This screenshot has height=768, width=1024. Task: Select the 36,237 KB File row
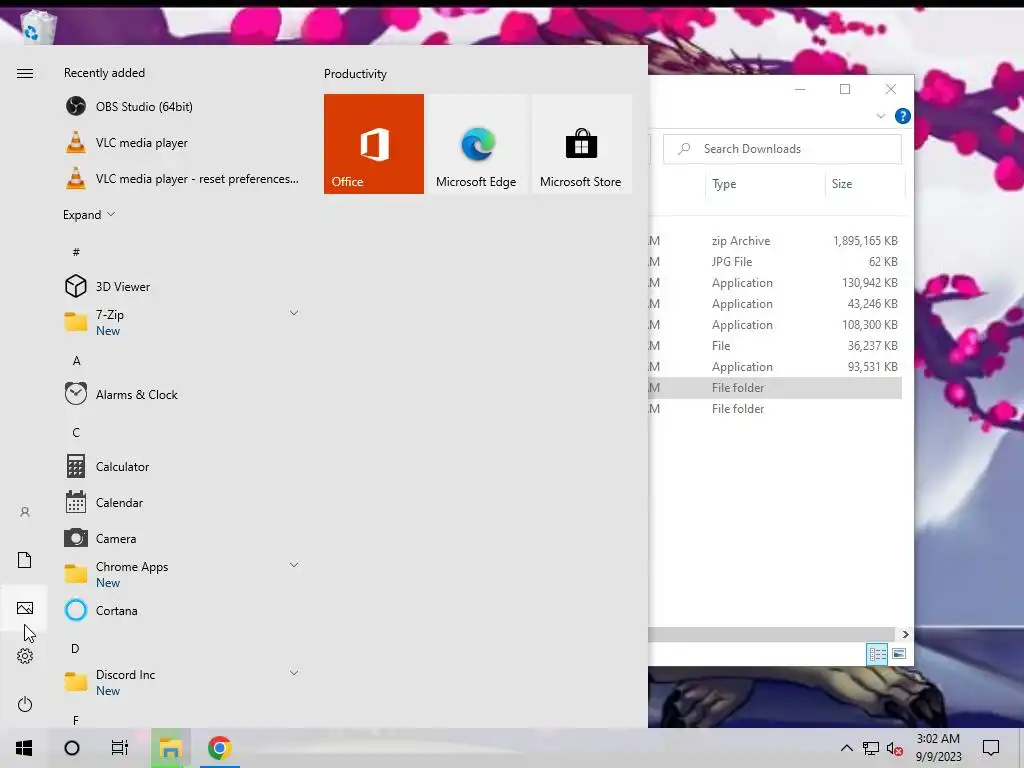[x=775, y=345]
